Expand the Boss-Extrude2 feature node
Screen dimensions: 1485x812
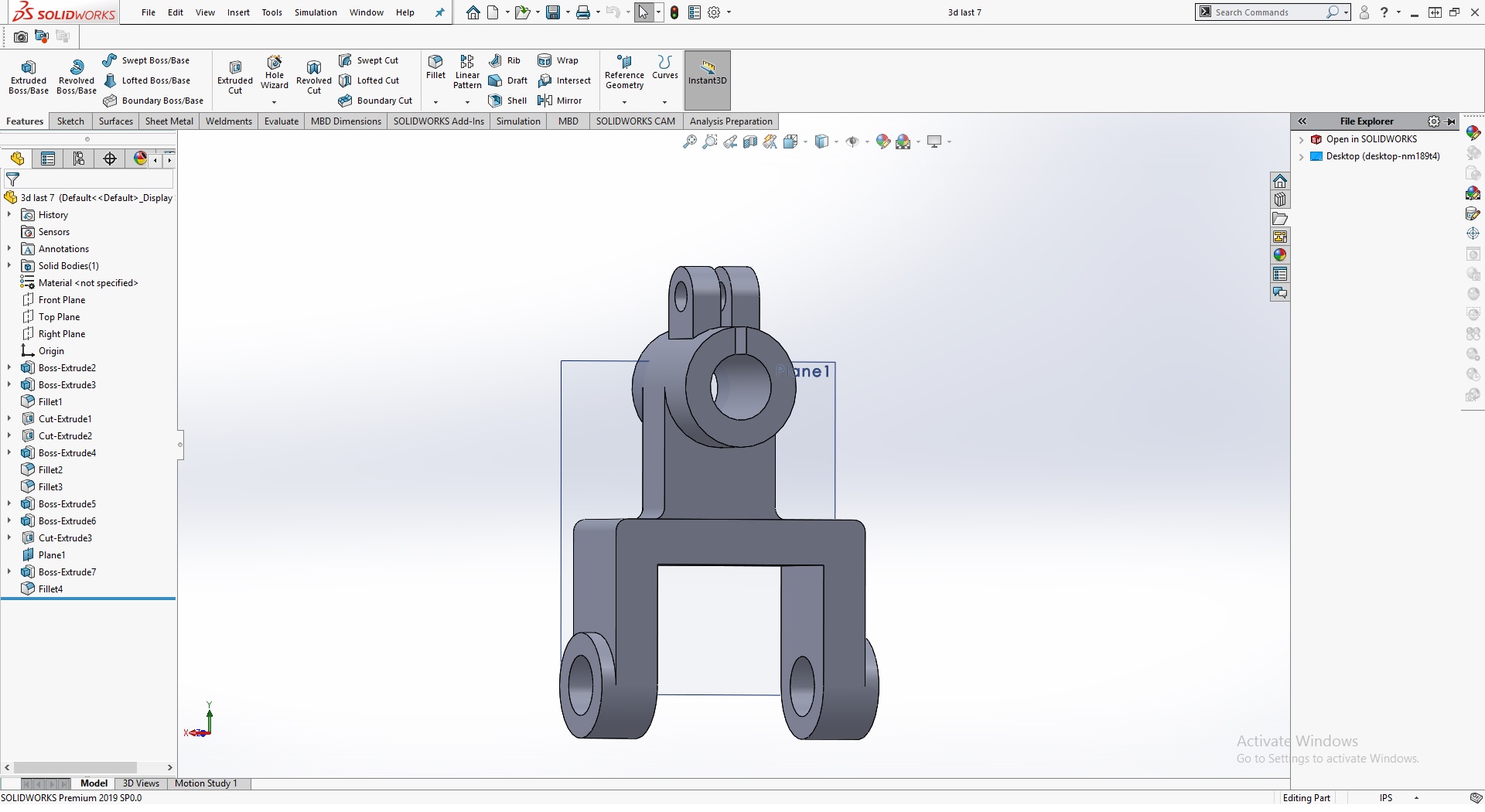pos(9,368)
